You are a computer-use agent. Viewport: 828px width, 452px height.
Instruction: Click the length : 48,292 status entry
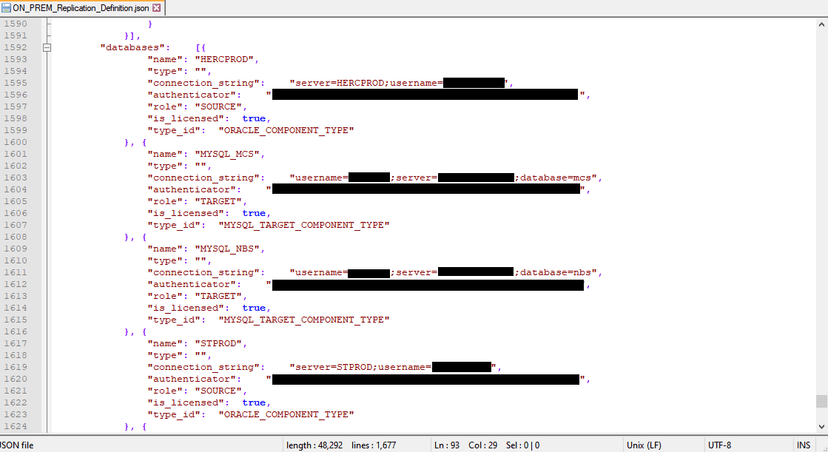(314, 445)
